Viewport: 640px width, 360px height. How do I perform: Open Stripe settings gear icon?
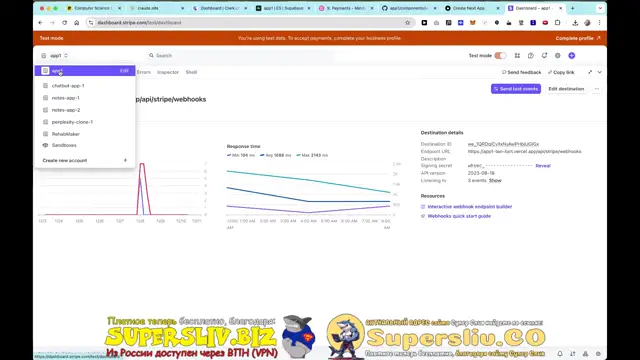[558, 56]
